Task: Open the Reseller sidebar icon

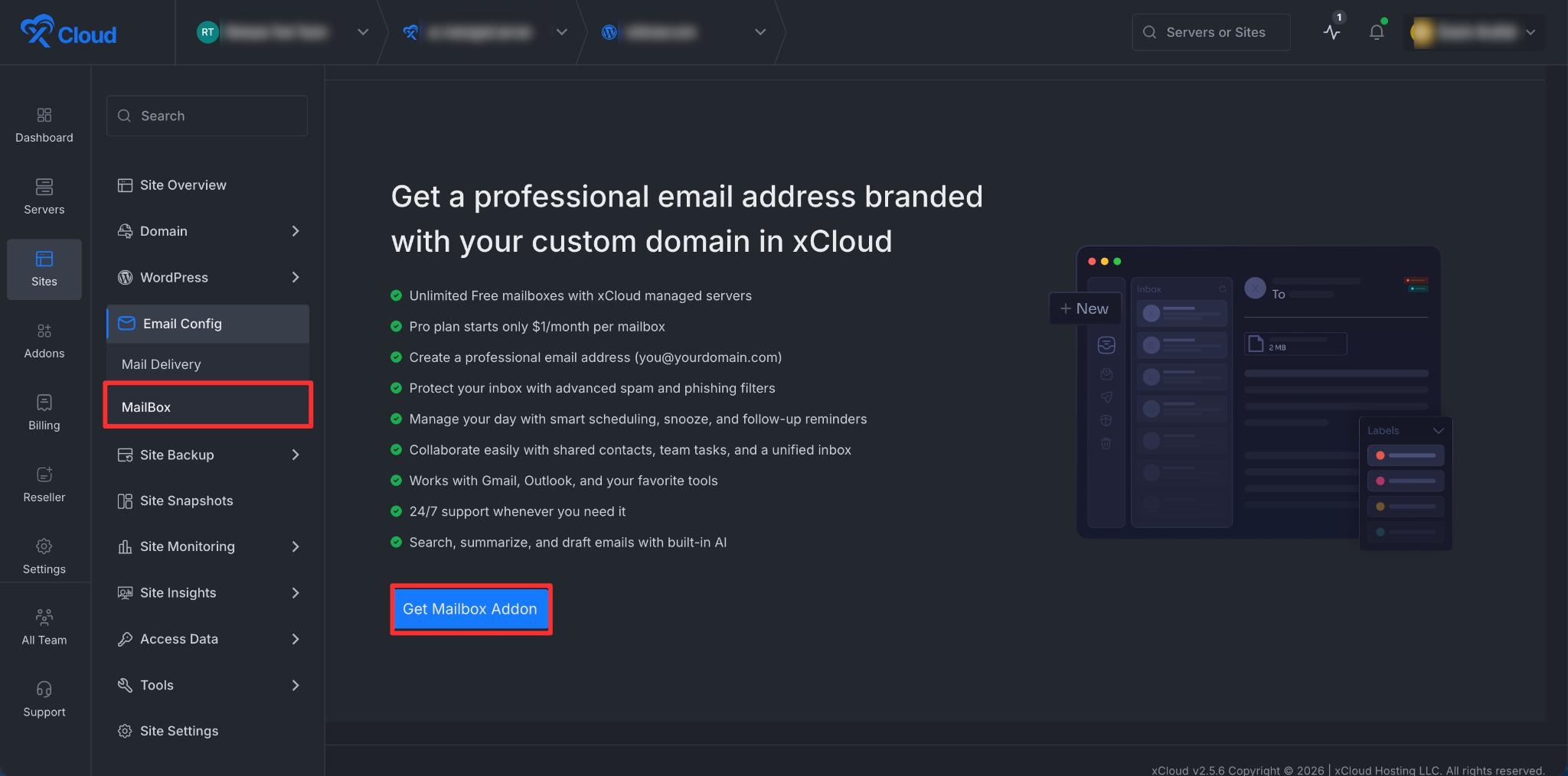Action: pos(44,474)
